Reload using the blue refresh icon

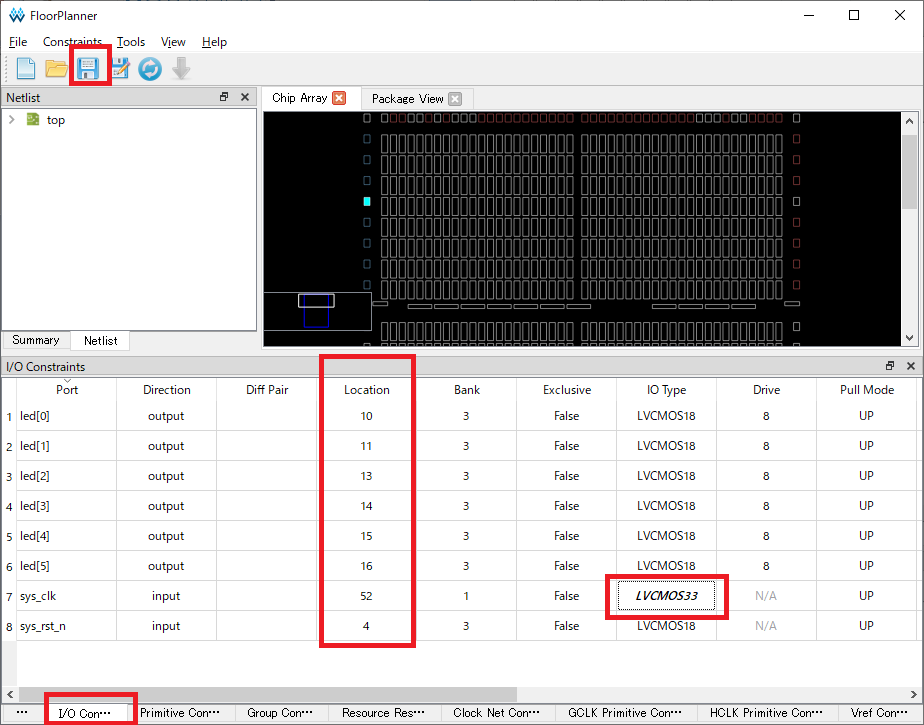click(x=150, y=69)
